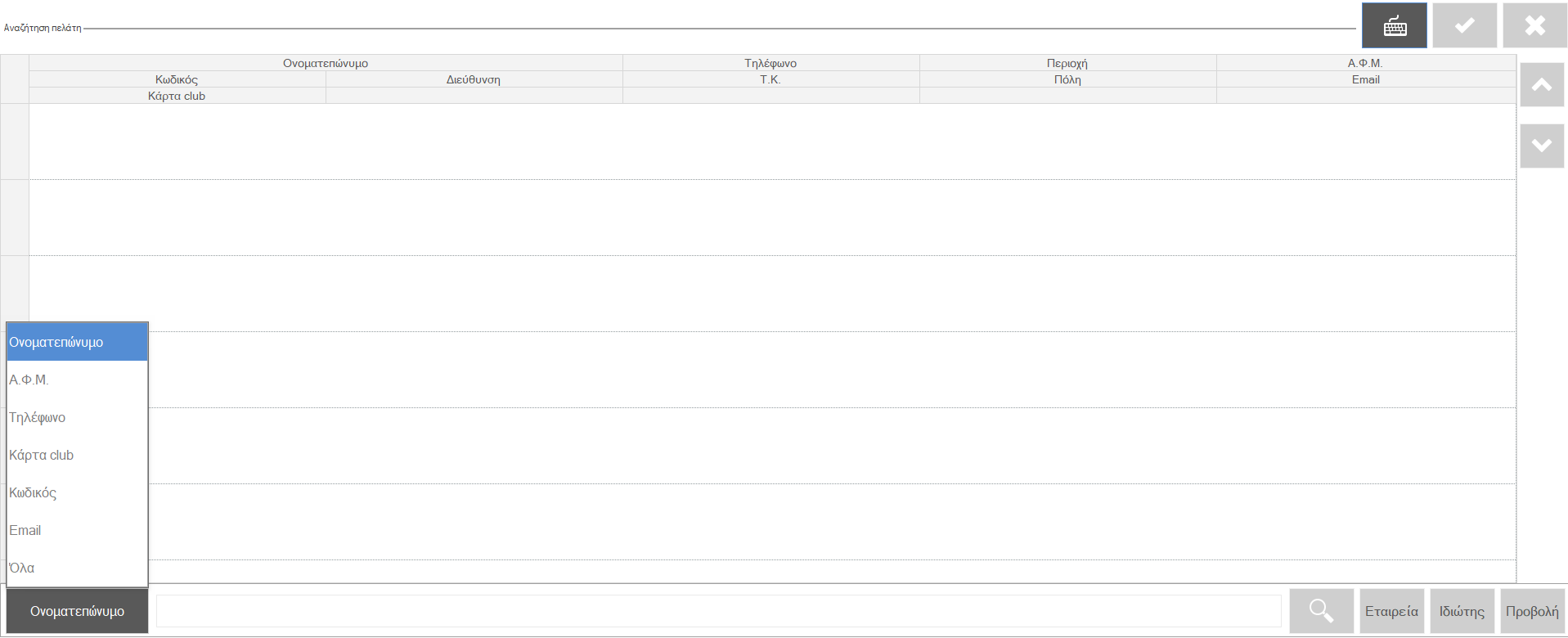Select Κωδικός search option
Screen dimensions: 1568x638
(x=78, y=492)
